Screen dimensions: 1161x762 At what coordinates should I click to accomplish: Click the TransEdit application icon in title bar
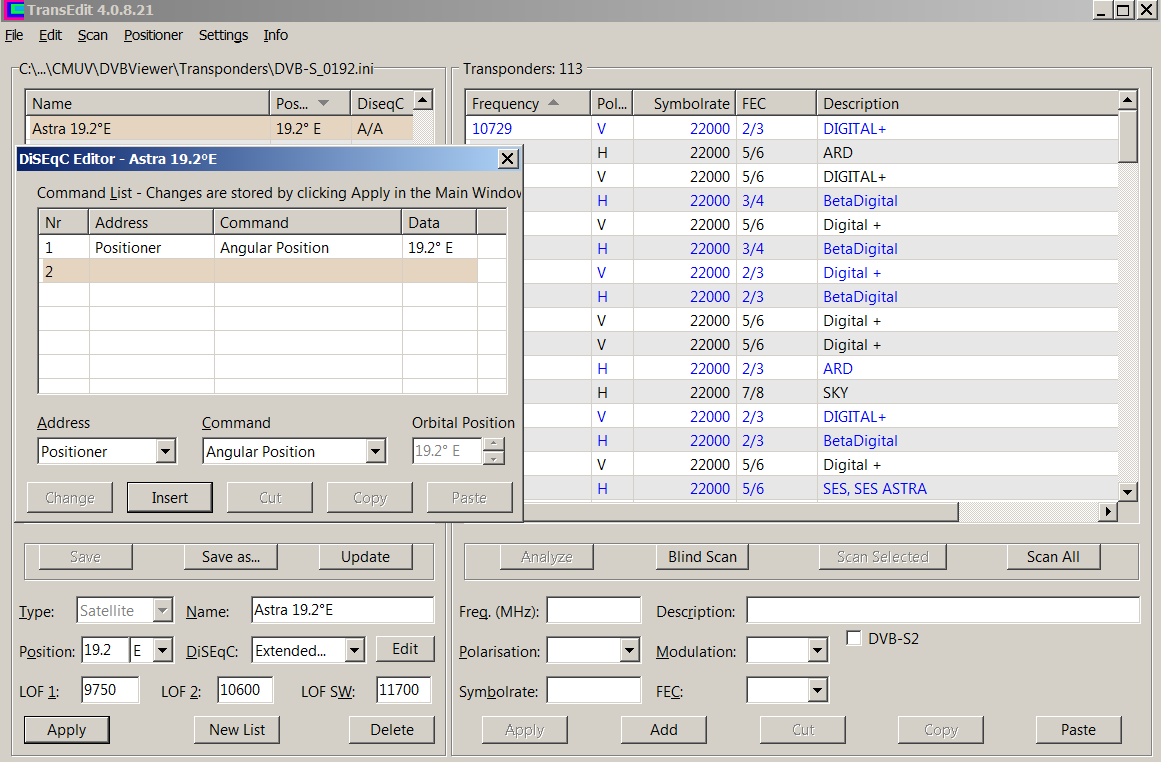(x=13, y=9)
